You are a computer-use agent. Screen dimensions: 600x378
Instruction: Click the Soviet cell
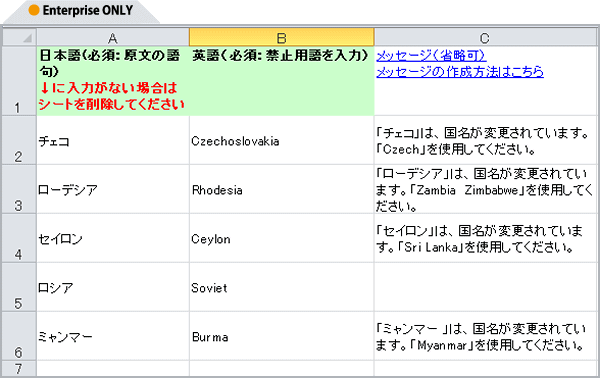282,287
